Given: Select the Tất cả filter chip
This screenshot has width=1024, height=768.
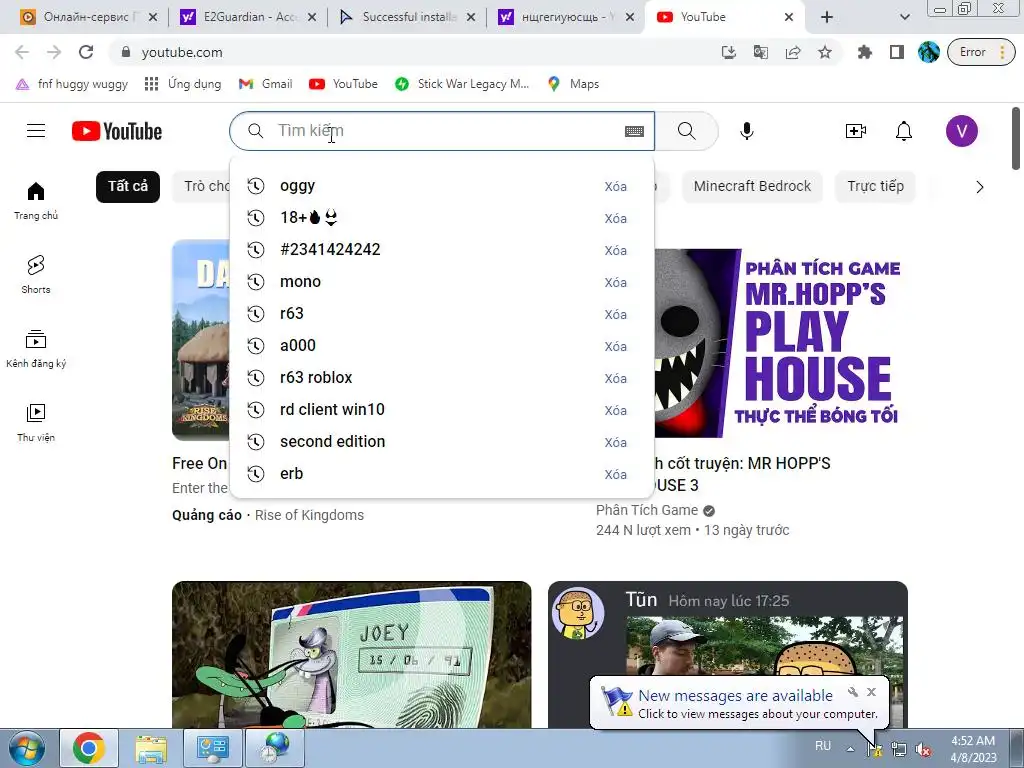Looking at the screenshot, I should pos(128,186).
